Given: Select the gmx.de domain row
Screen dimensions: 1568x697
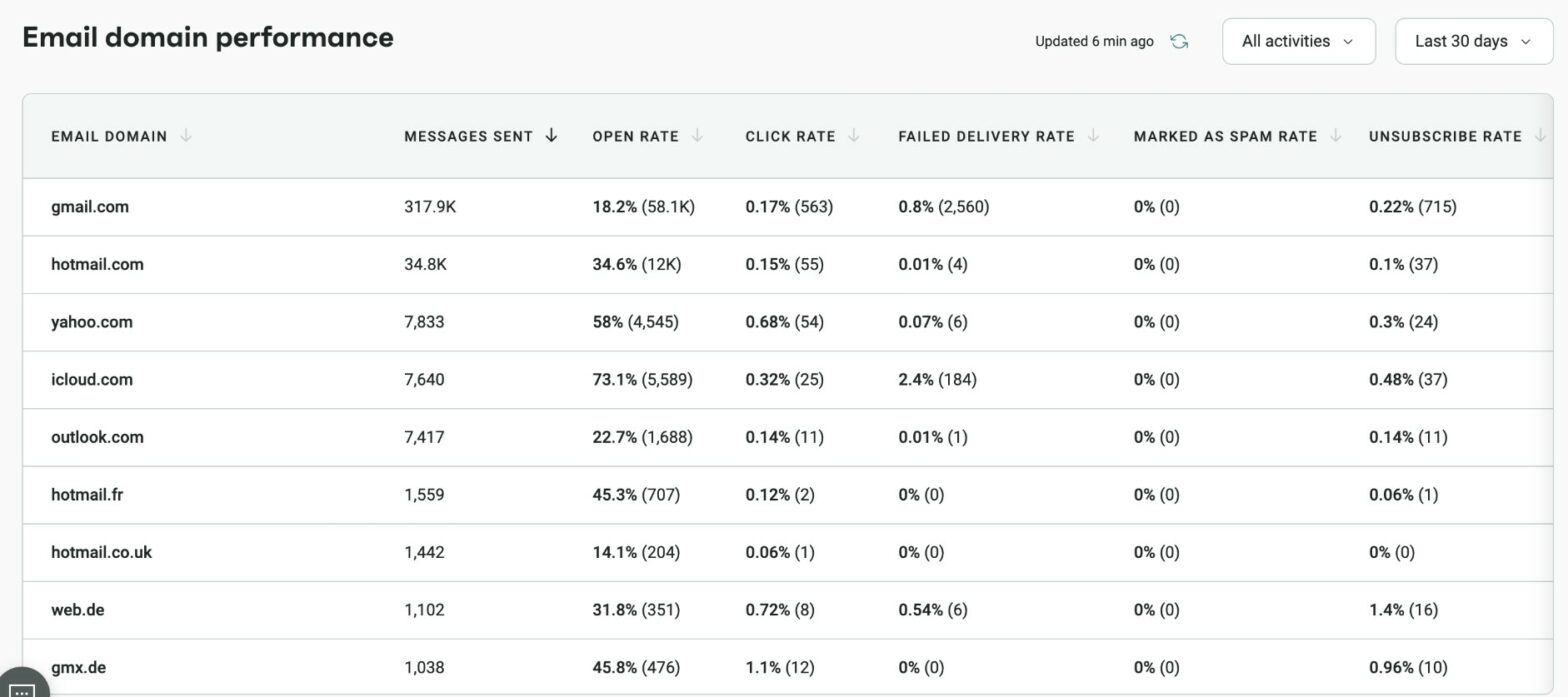Looking at the screenshot, I should [x=787, y=667].
